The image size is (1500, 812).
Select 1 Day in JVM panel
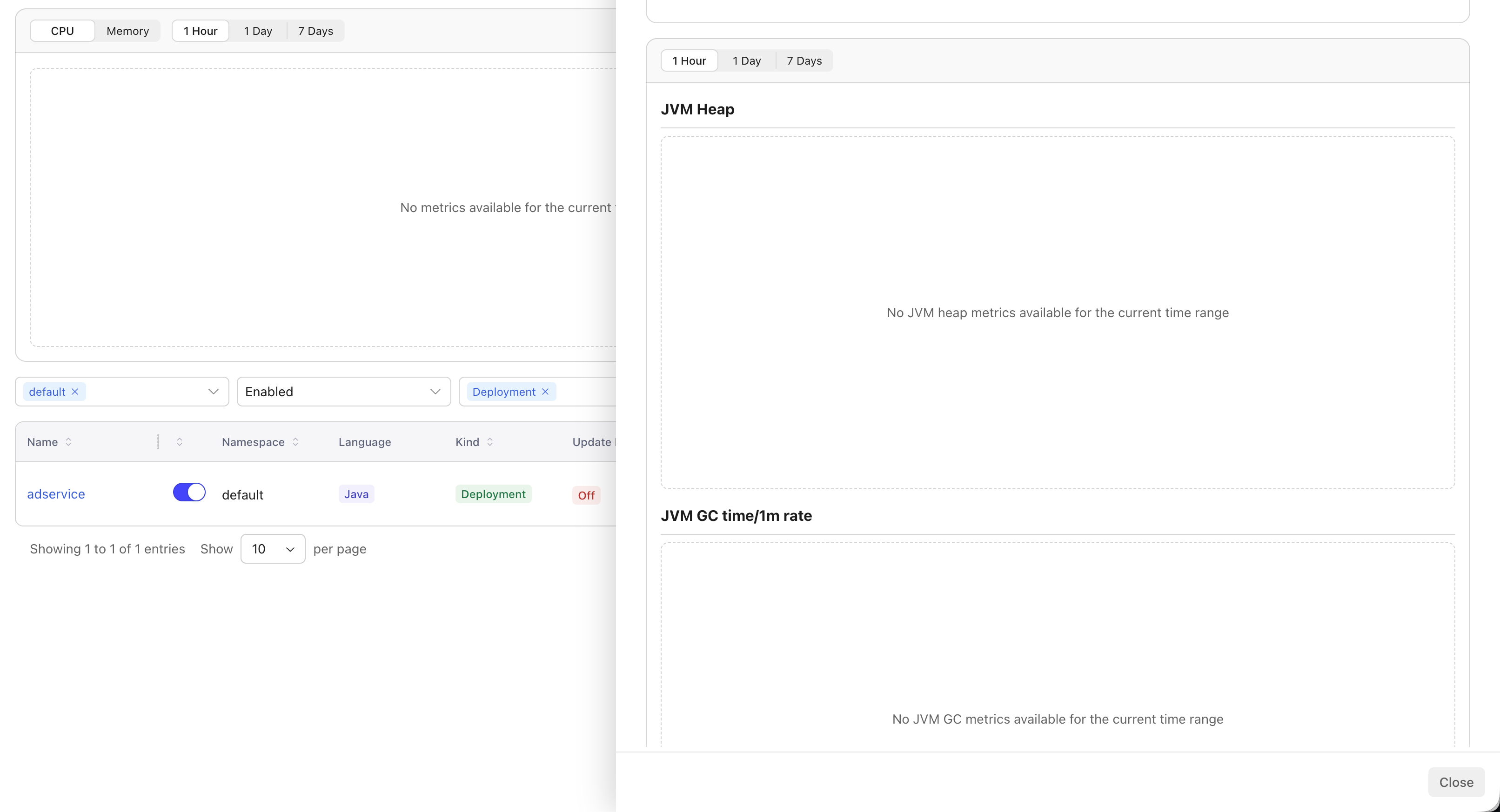[746, 60]
